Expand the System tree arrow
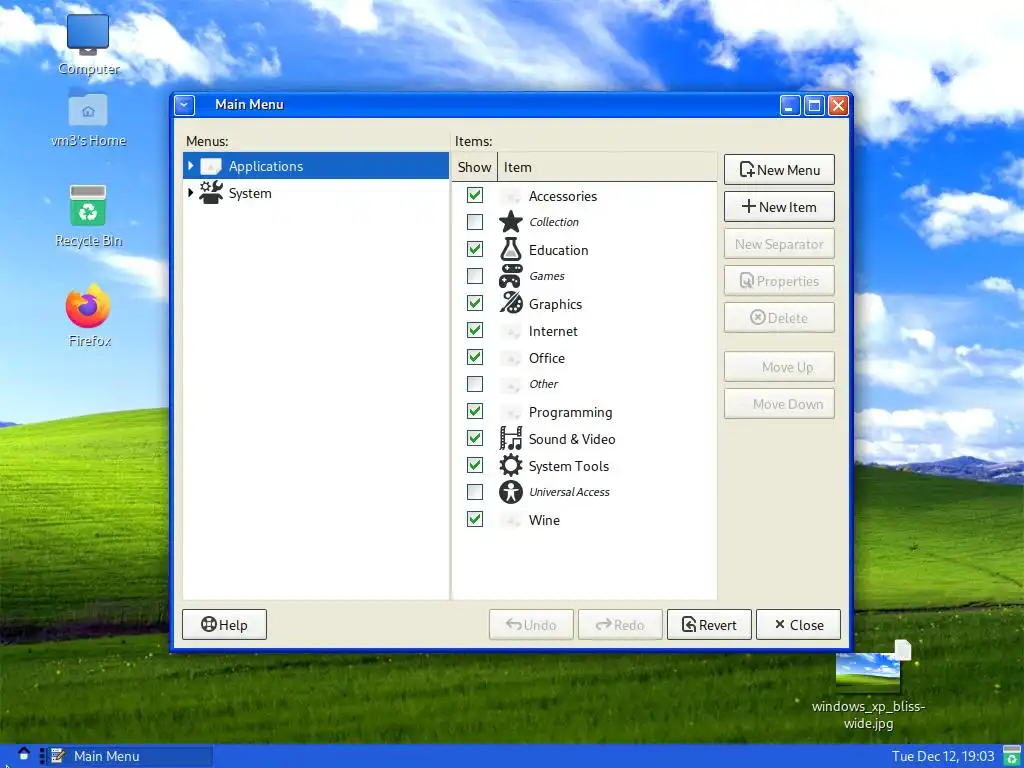The image size is (1024, 768). point(191,193)
